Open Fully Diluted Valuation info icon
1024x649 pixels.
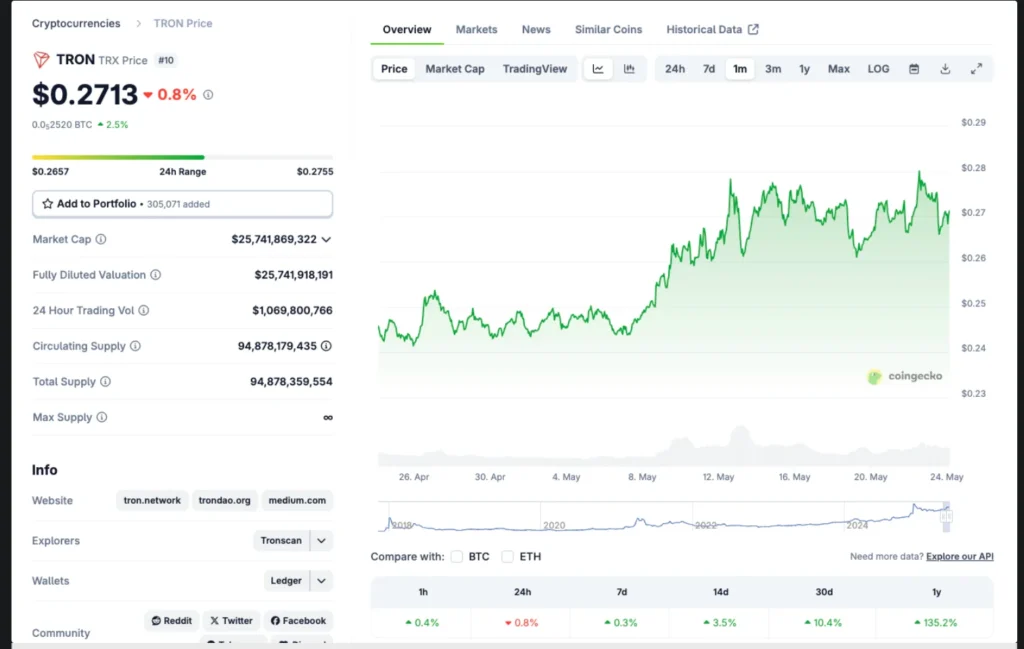click(x=155, y=275)
